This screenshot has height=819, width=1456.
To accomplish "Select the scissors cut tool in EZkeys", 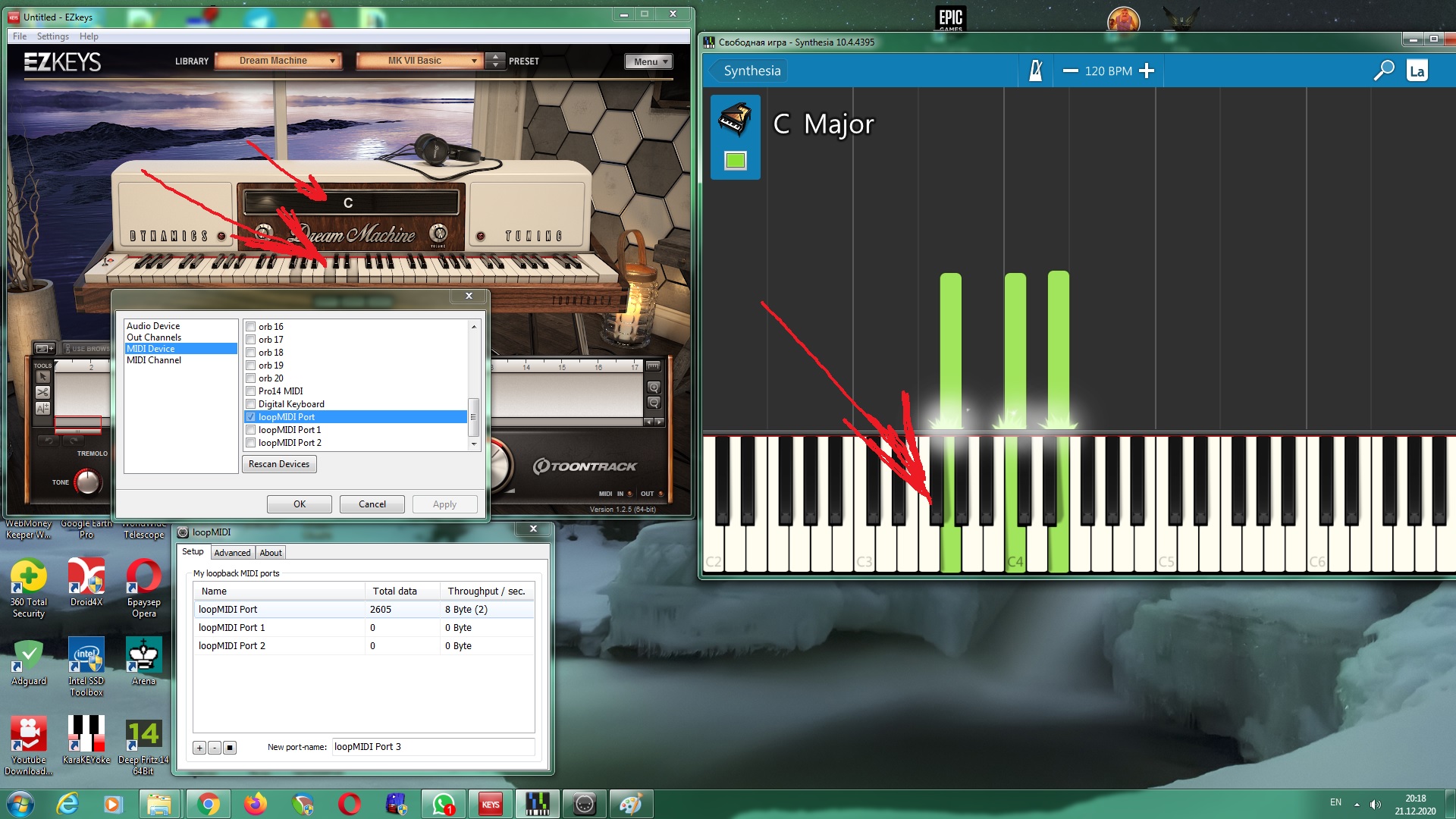I will (42, 392).
